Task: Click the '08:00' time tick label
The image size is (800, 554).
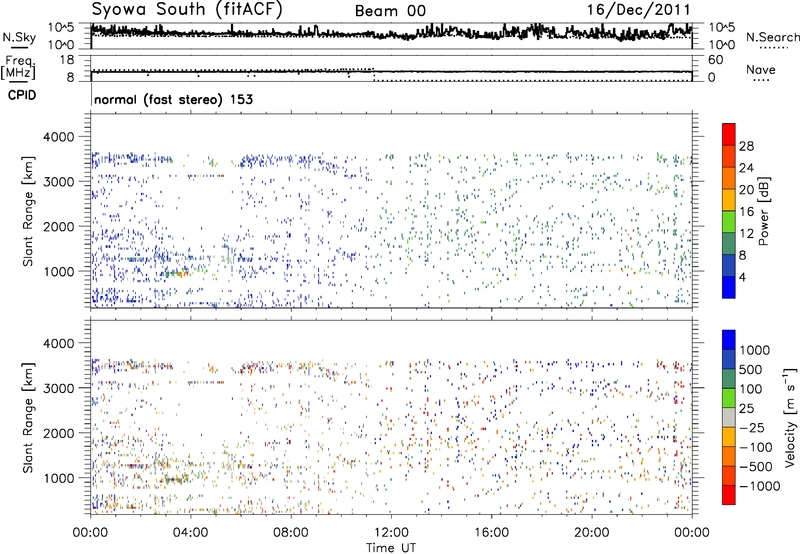Action: [291, 533]
